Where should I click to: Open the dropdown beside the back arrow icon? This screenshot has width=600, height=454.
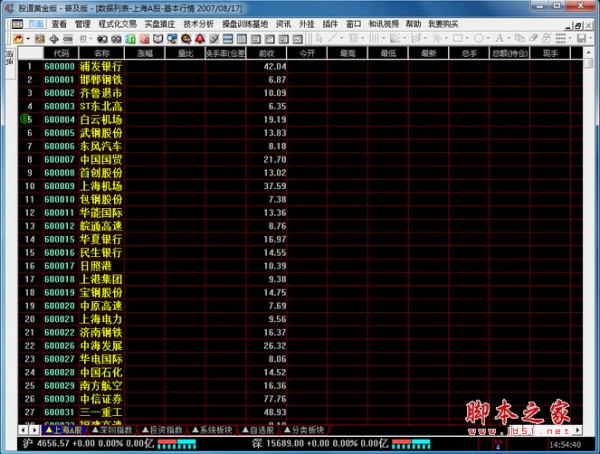[x=28, y=39]
